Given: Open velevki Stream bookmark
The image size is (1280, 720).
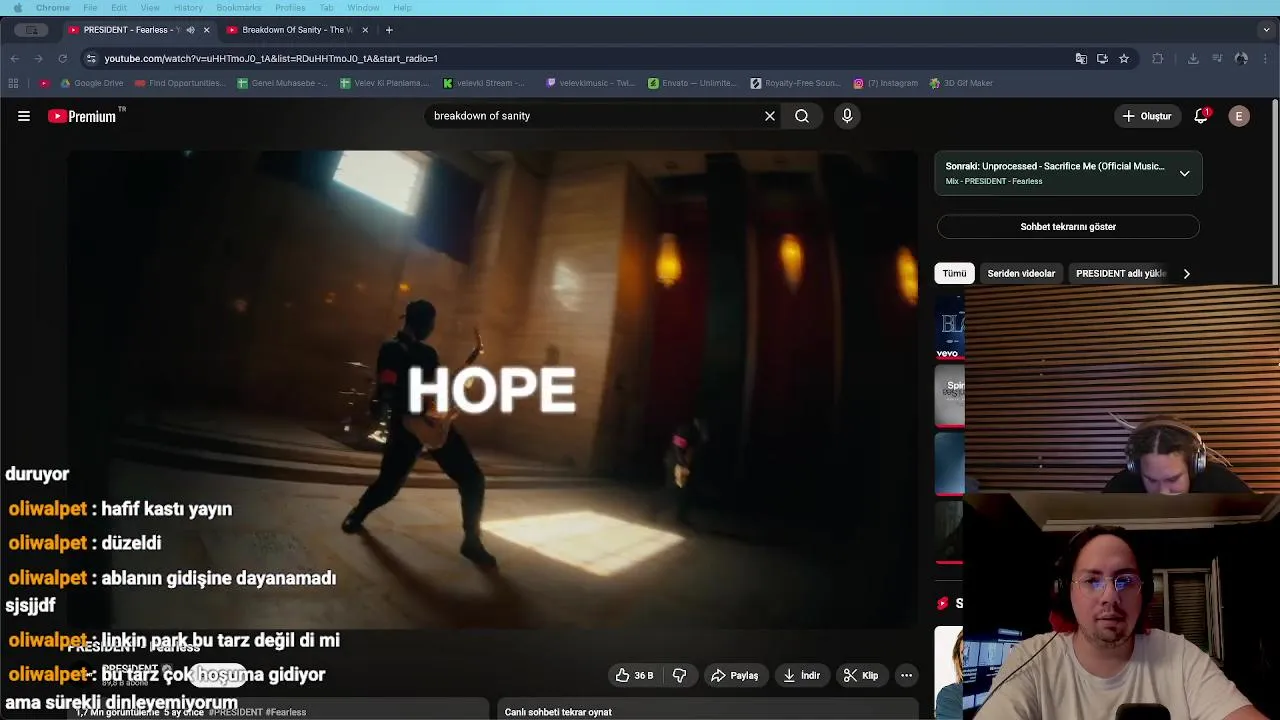Looking at the screenshot, I should pos(485,83).
